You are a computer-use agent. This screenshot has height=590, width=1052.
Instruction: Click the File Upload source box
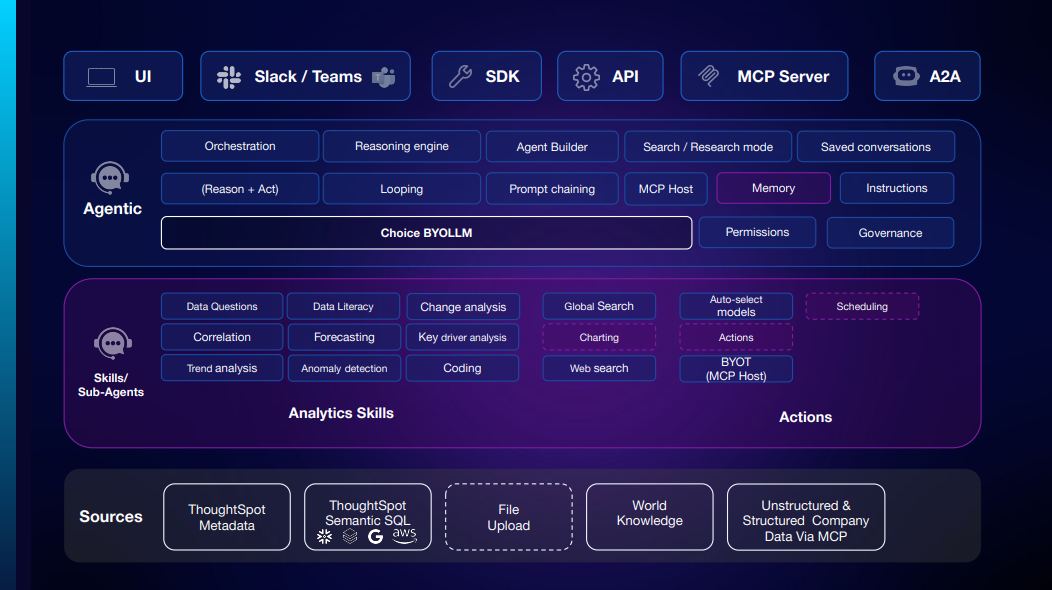pyautogui.click(x=508, y=517)
